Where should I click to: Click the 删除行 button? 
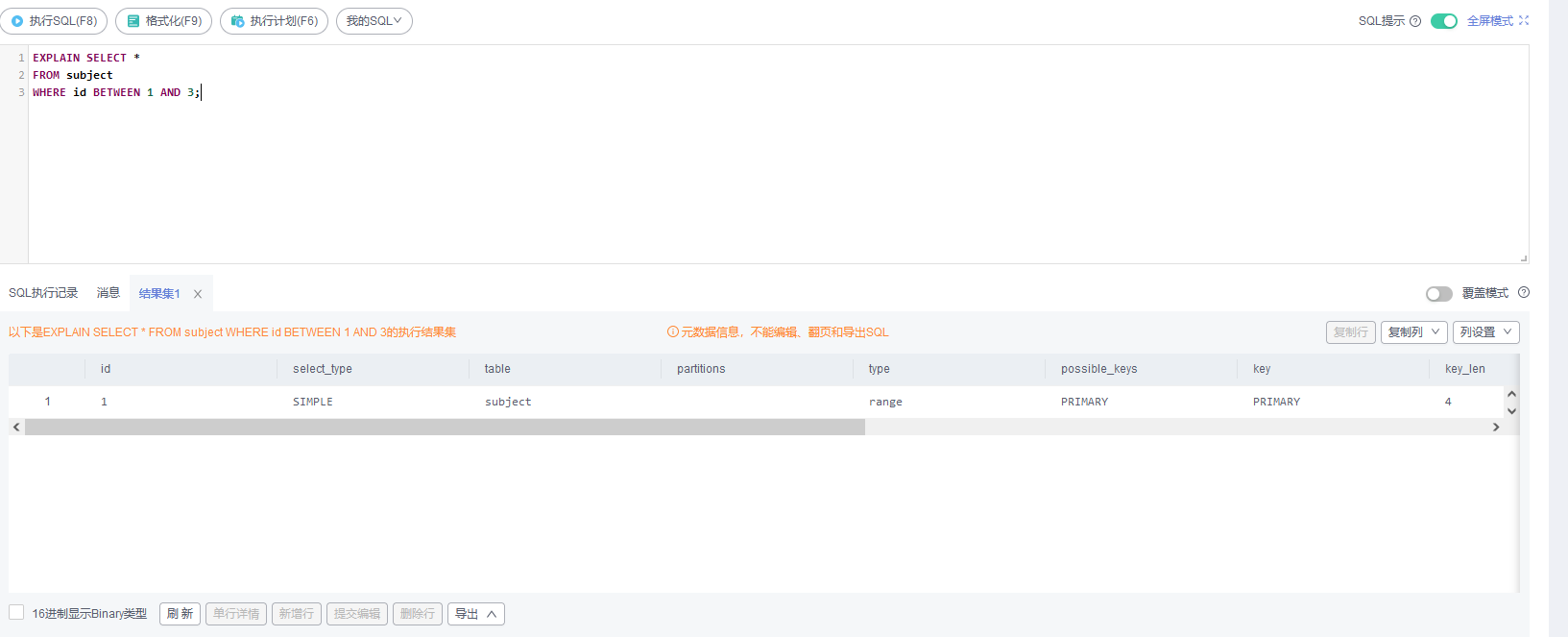click(418, 614)
